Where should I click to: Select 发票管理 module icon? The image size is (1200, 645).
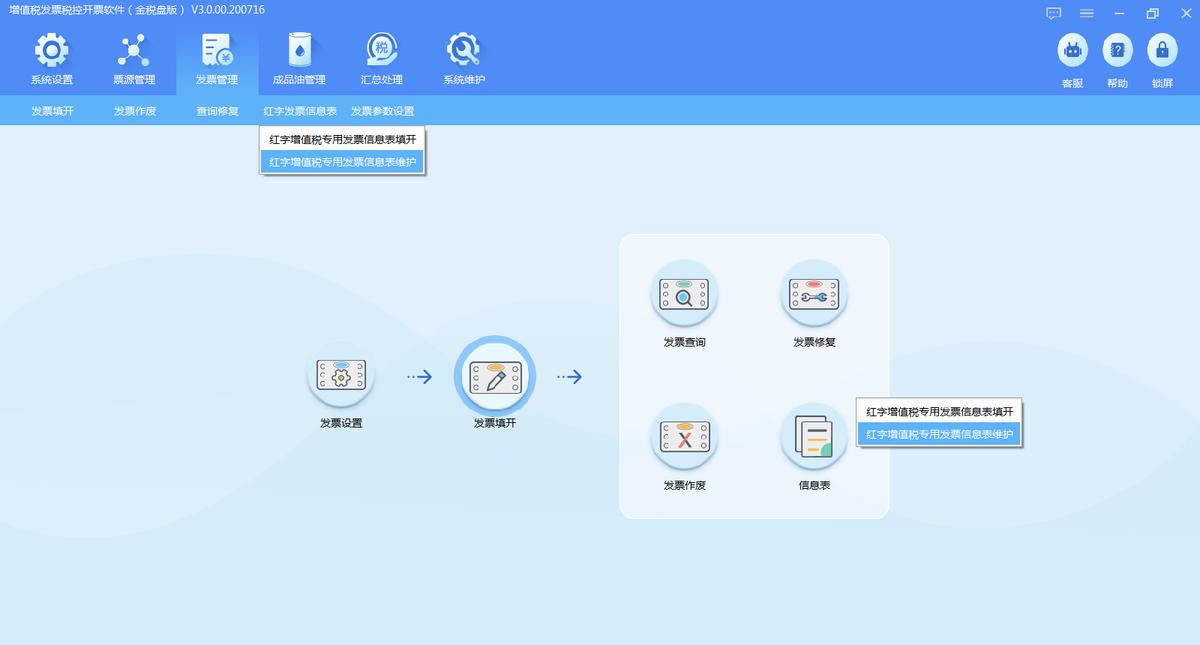pos(217,50)
